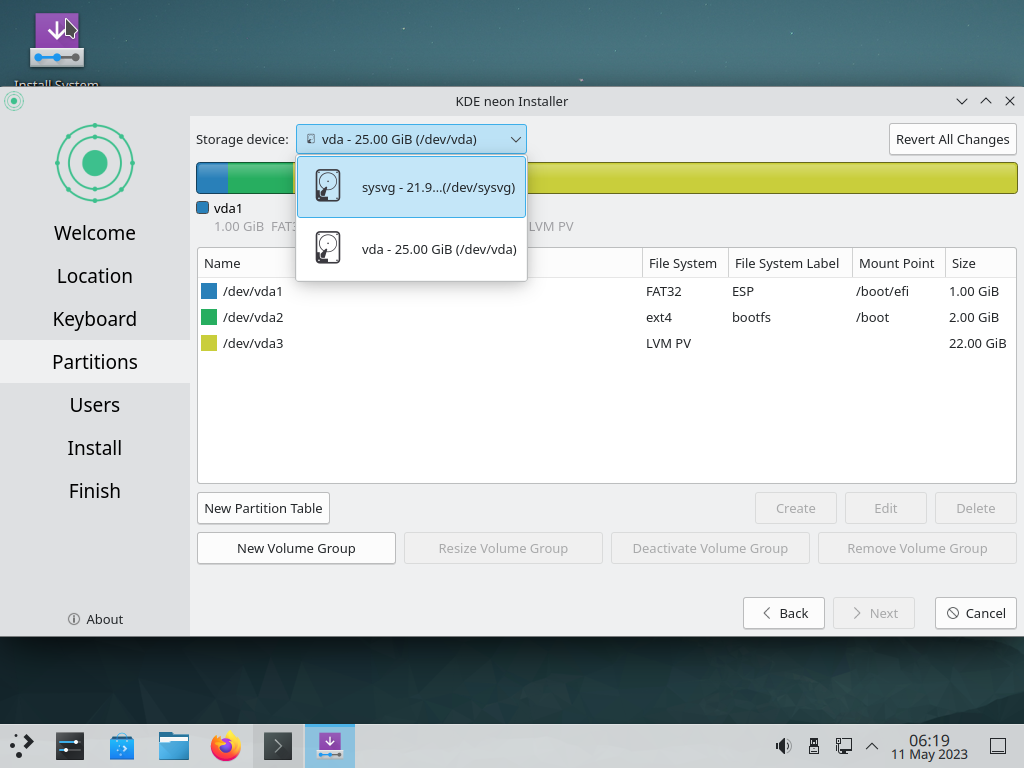
Task: Click the installer titlebar app icon
Action: tap(14, 101)
